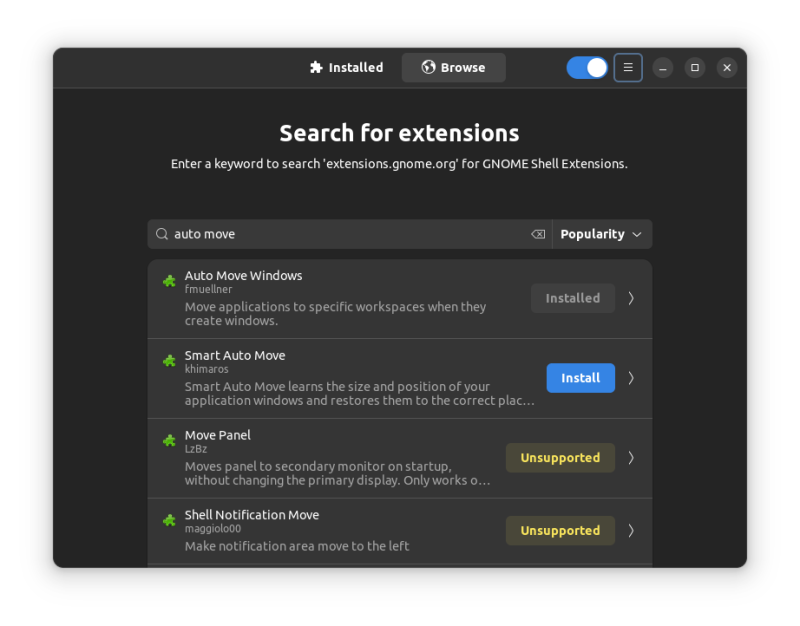Click author name 'LzBz'
Viewport: 800px width, 626px height.
pyautogui.click(x=195, y=449)
